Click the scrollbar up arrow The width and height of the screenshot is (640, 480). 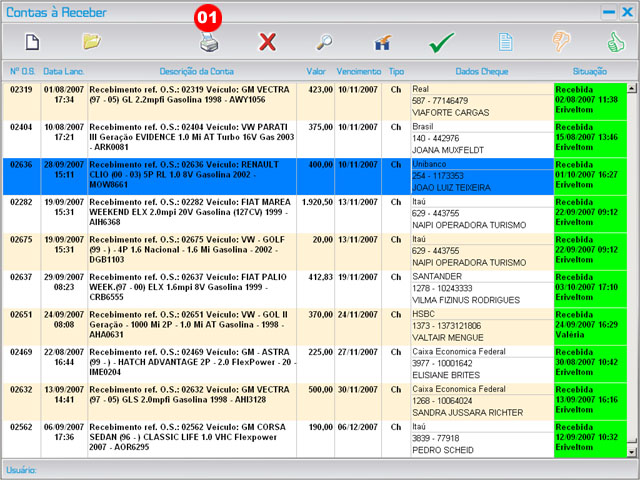coord(632,88)
